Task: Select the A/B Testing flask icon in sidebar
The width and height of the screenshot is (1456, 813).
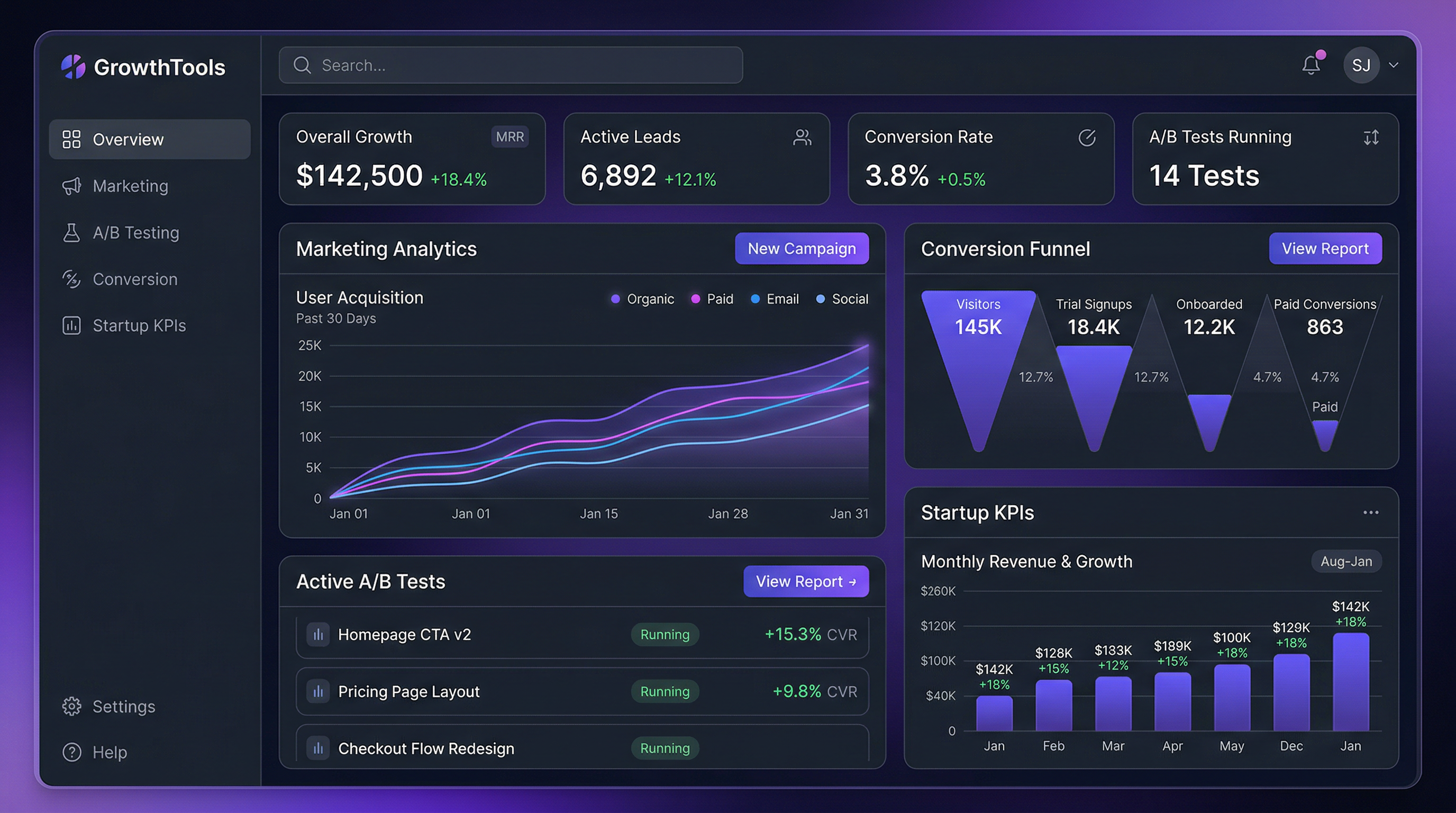Action: point(72,232)
